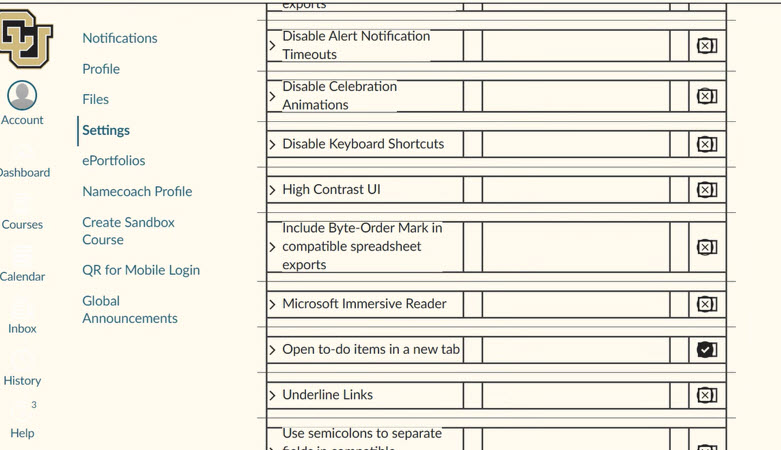The width and height of the screenshot is (781, 450).
Task: Open the Notifications page link
Action: pos(120,38)
